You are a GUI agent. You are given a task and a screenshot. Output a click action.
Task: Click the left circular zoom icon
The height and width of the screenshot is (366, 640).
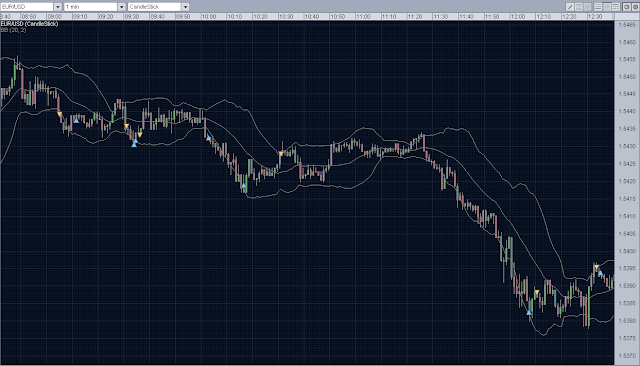[627, 7]
